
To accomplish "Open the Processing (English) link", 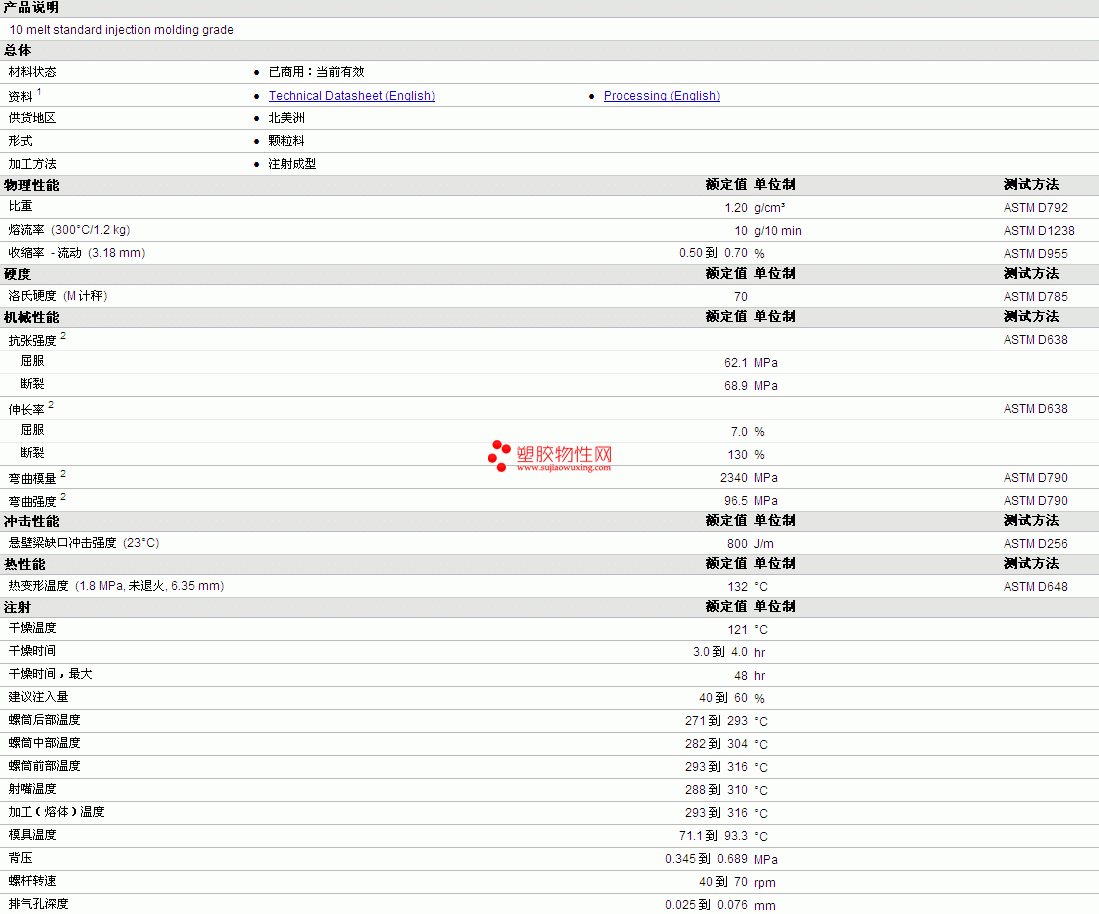I will [x=662, y=96].
